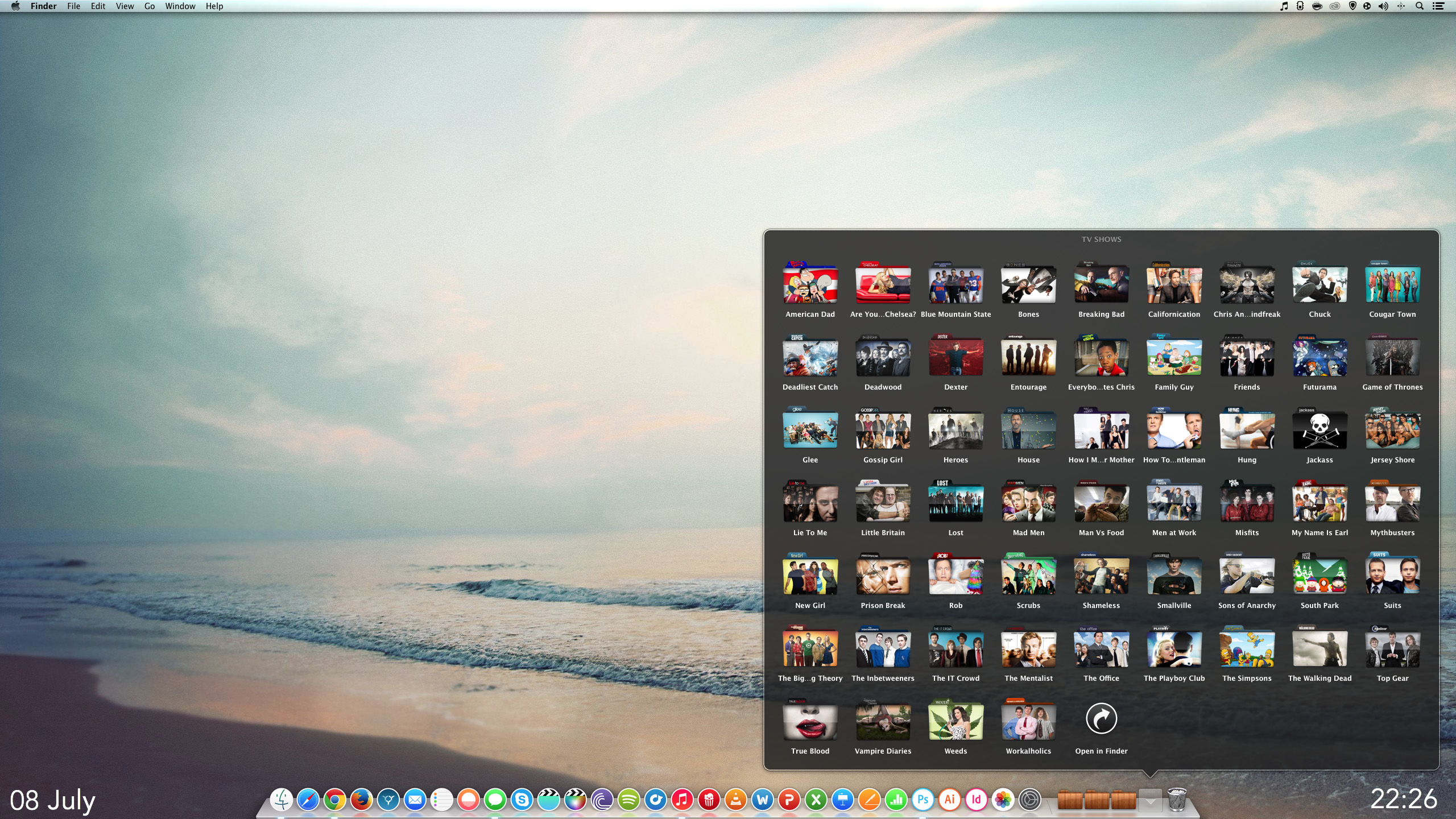
Task: Launch Final Cut Pro colorful clapperboard icon
Action: coord(576,800)
